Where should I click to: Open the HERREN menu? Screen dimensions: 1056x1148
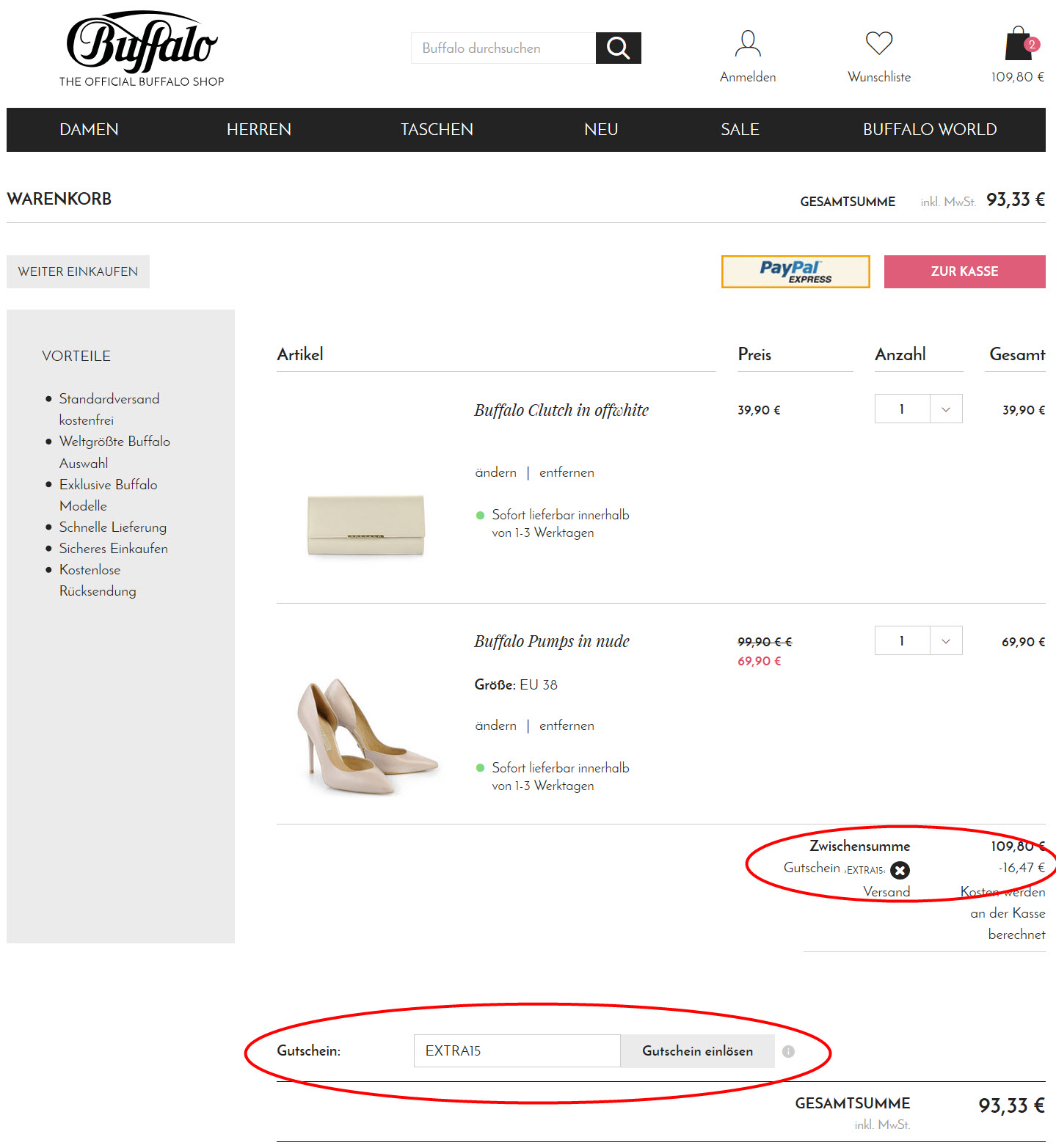259,129
